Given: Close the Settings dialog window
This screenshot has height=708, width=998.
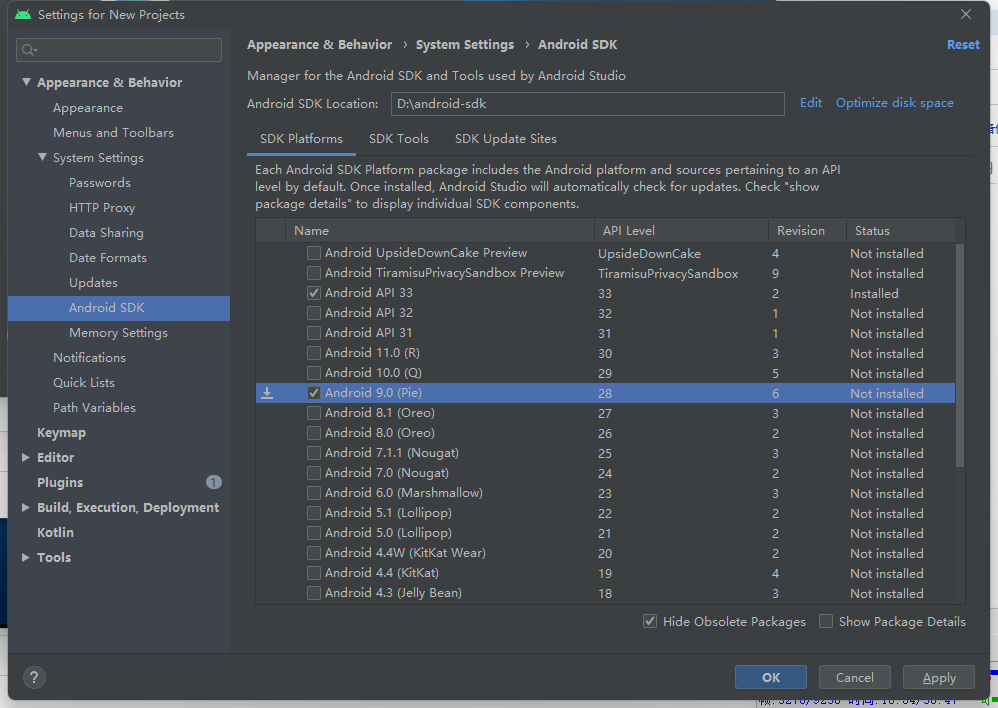Looking at the screenshot, I should [x=965, y=14].
